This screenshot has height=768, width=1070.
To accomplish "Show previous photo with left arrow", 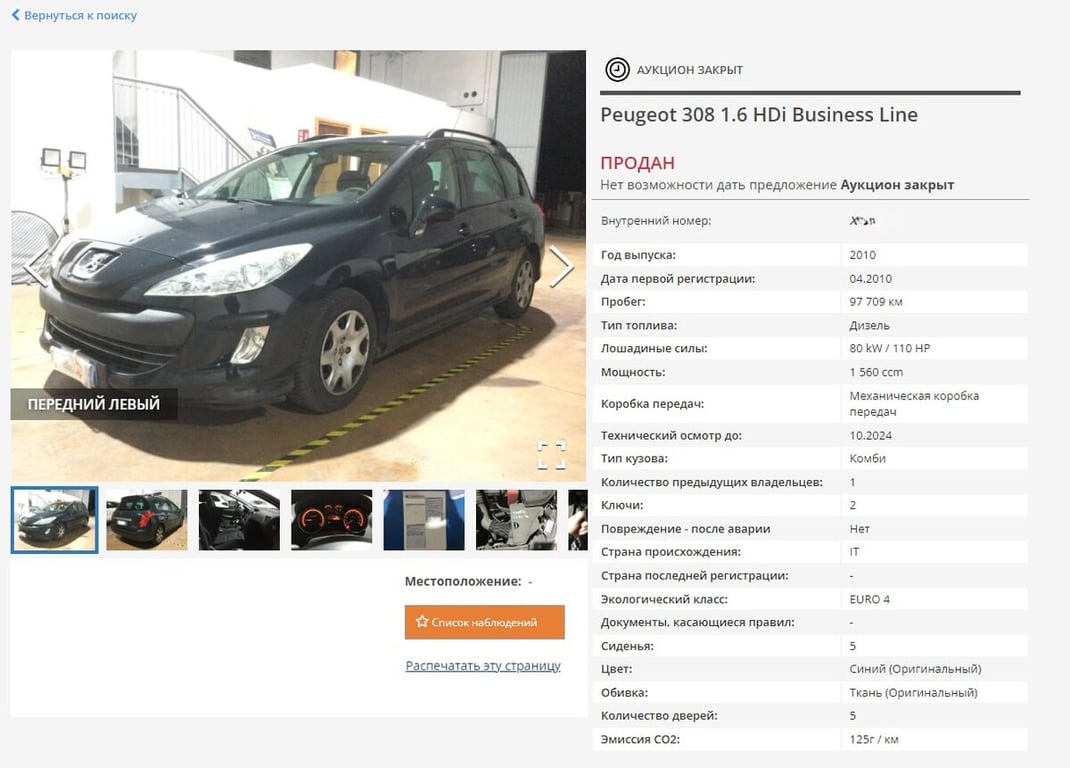I will pos(35,266).
